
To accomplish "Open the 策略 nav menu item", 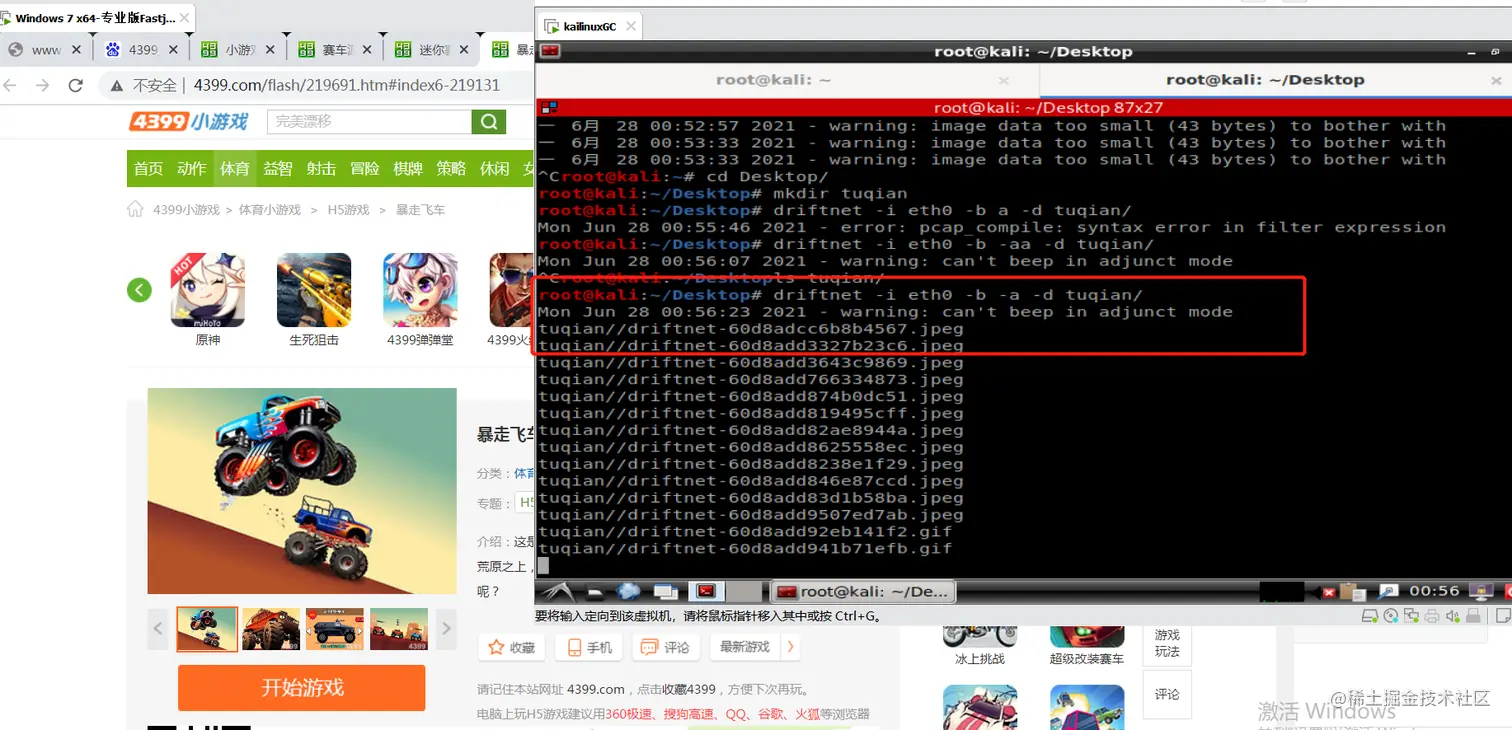I will 451,169.
